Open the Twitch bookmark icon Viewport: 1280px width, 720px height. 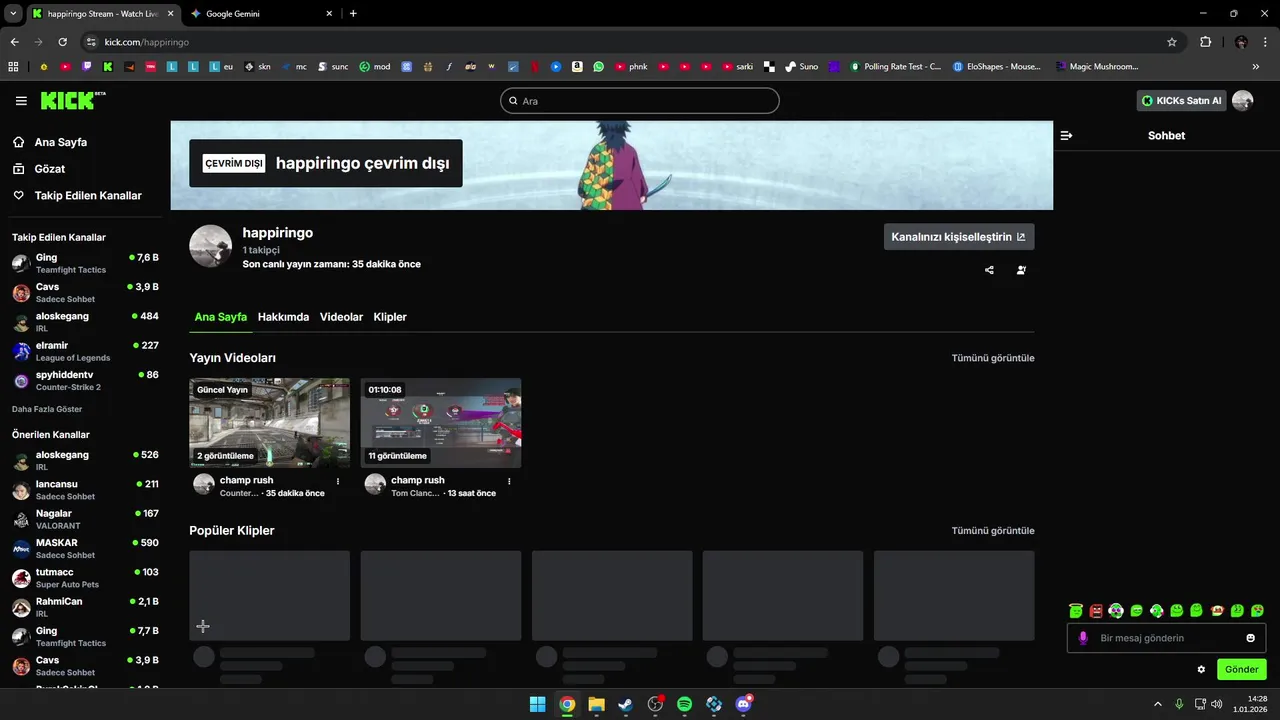(87, 67)
